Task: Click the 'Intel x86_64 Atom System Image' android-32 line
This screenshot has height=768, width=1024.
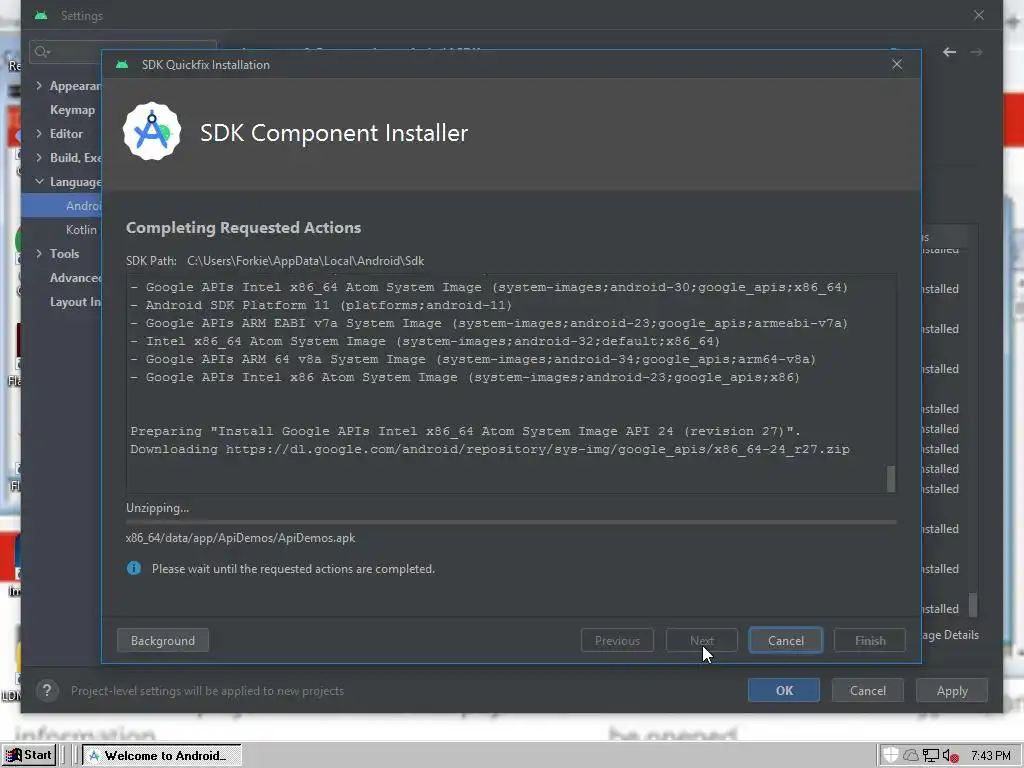Action: [x=425, y=341]
